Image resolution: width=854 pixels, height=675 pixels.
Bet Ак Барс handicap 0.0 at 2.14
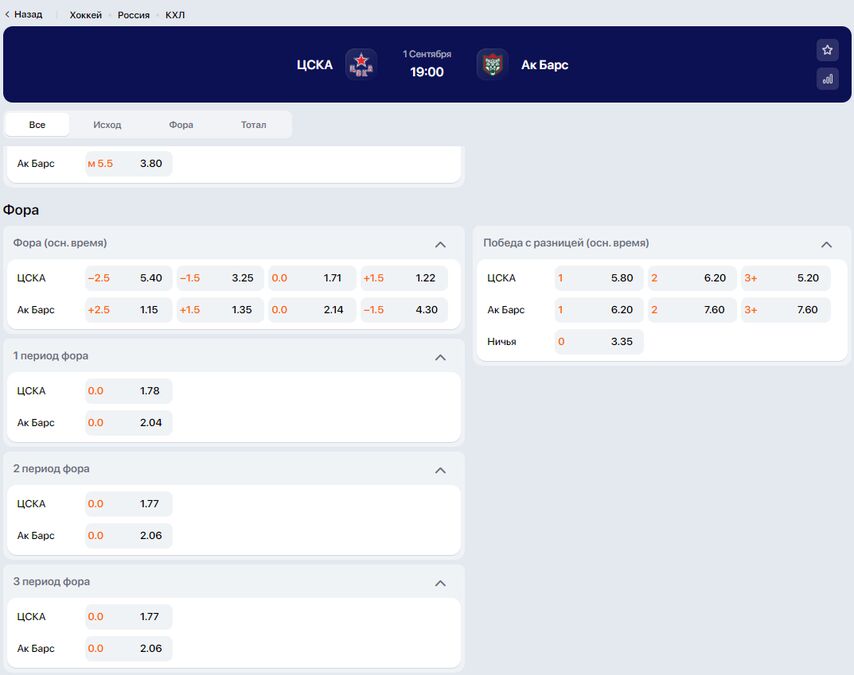pyautogui.click(x=312, y=309)
